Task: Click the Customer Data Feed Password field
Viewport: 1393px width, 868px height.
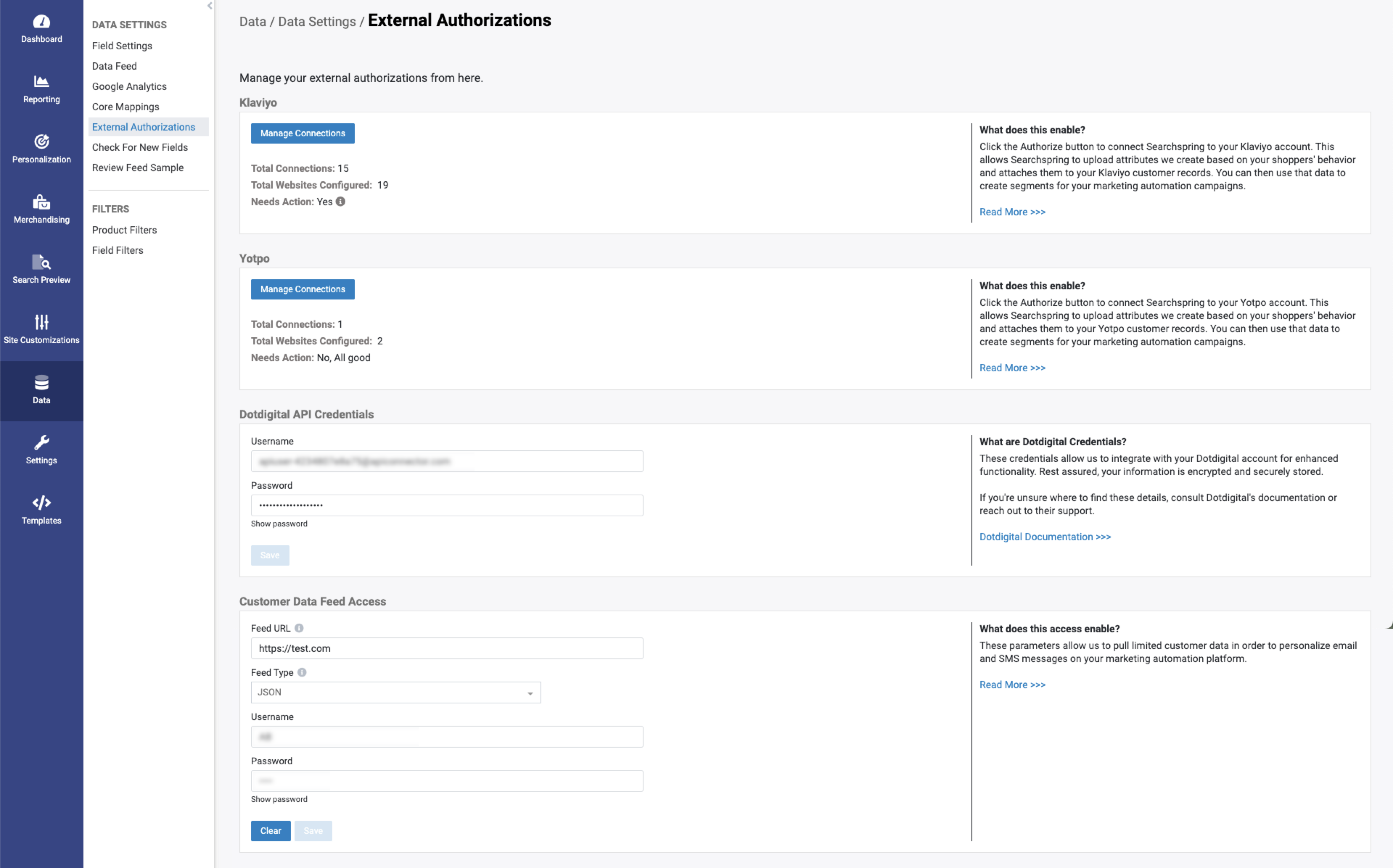Action: 447,781
